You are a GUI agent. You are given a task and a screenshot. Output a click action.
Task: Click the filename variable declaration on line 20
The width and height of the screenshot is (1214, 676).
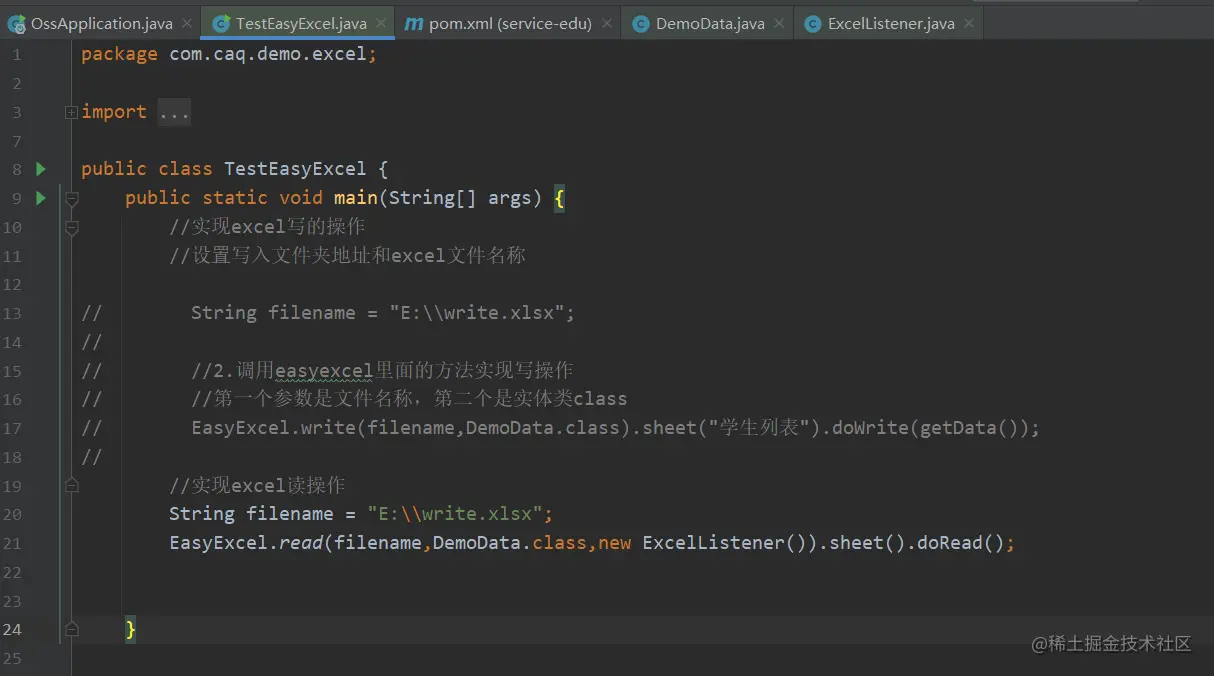click(x=290, y=514)
